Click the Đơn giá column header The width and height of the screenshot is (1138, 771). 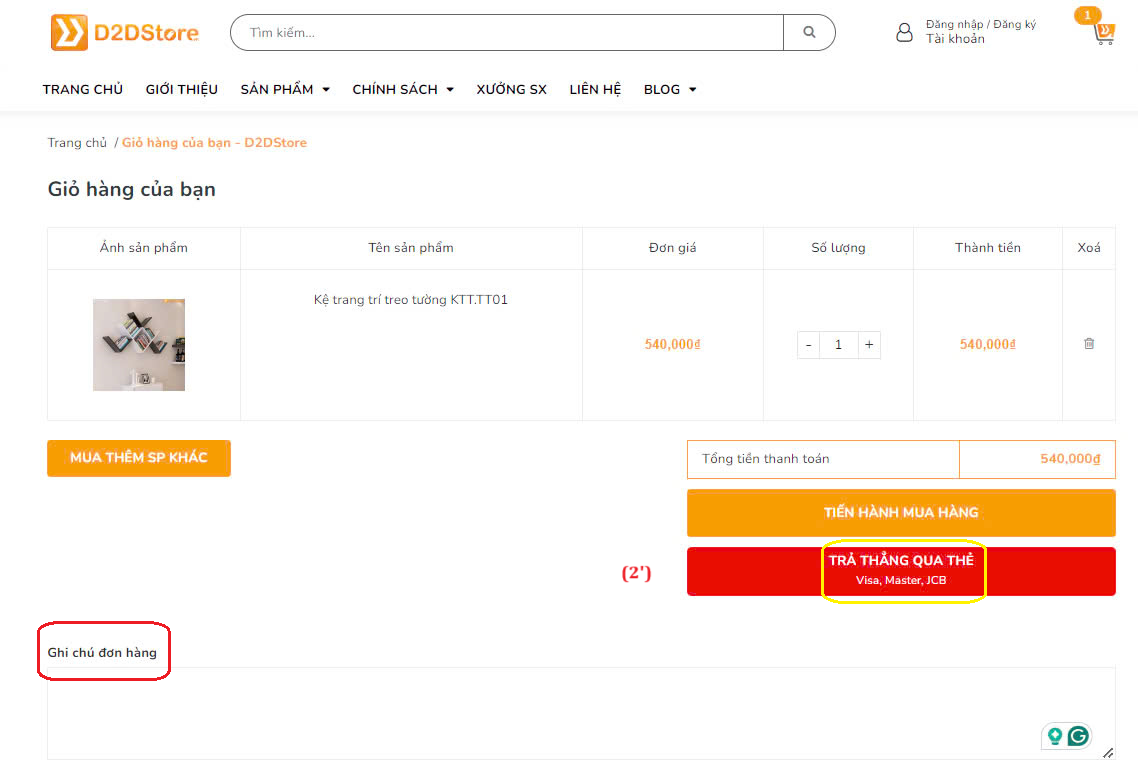tap(672, 248)
